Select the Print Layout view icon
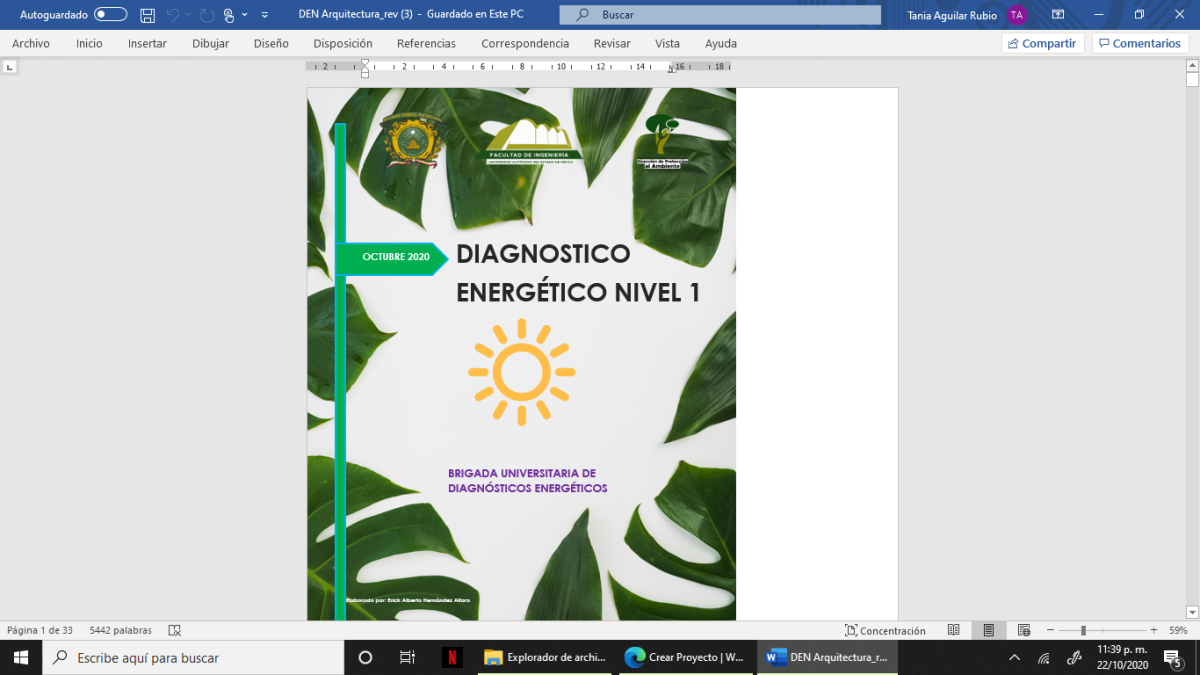 pyautogui.click(x=988, y=630)
